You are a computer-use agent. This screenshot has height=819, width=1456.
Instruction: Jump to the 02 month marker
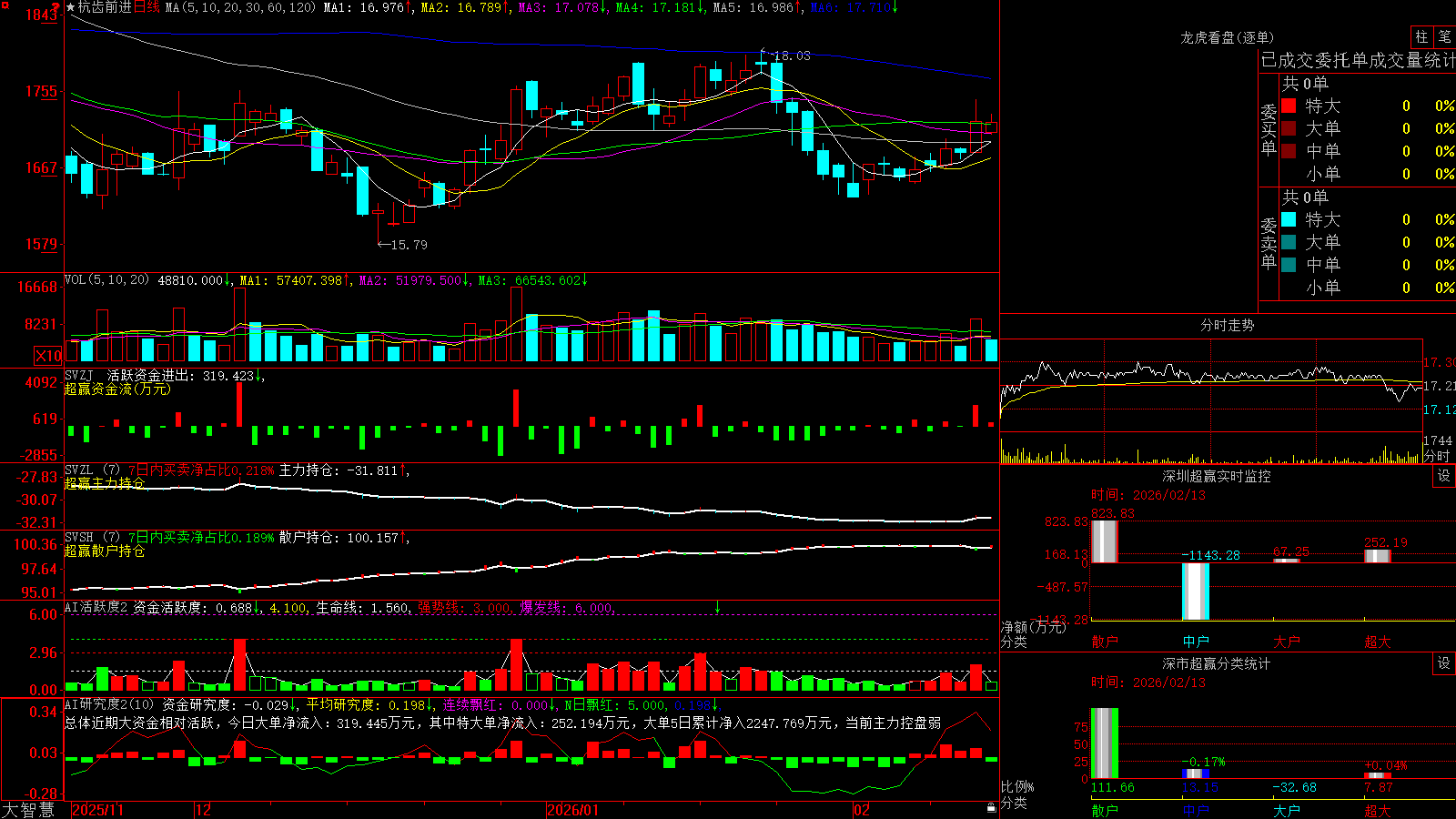[862, 810]
